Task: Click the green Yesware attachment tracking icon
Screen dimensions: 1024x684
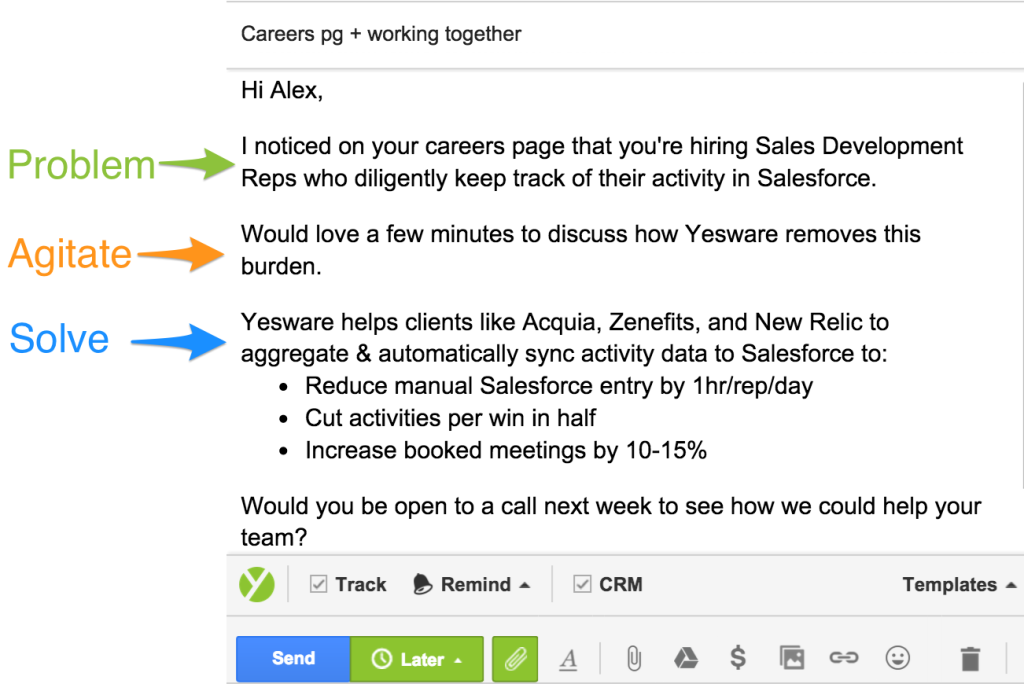Action: pos(514,659)
